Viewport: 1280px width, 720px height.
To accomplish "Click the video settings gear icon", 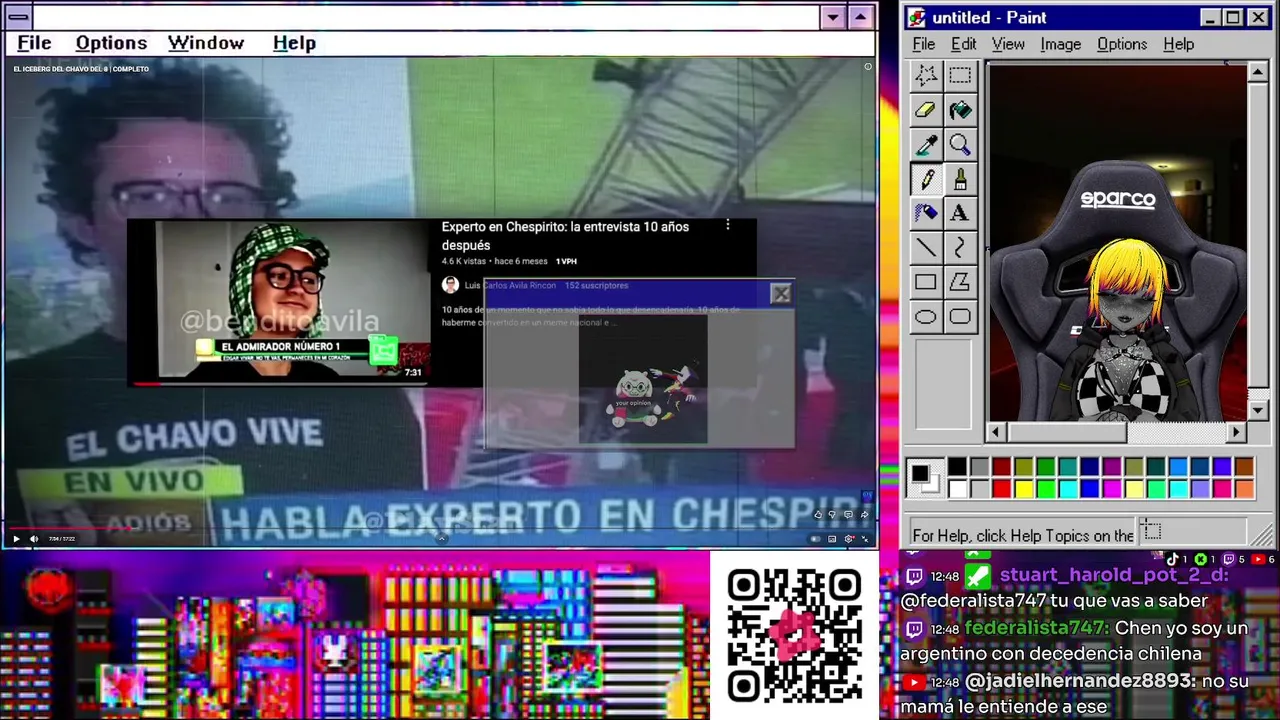I will coord(849,539).
